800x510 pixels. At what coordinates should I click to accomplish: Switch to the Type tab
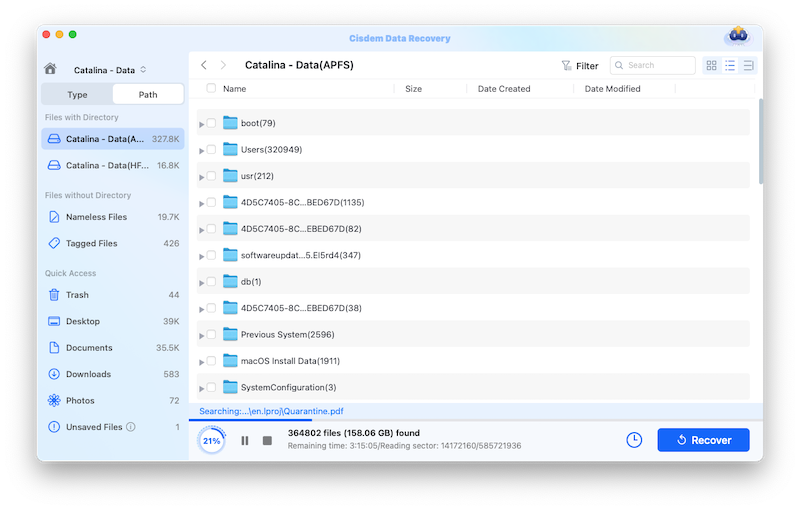coord(77,95)
